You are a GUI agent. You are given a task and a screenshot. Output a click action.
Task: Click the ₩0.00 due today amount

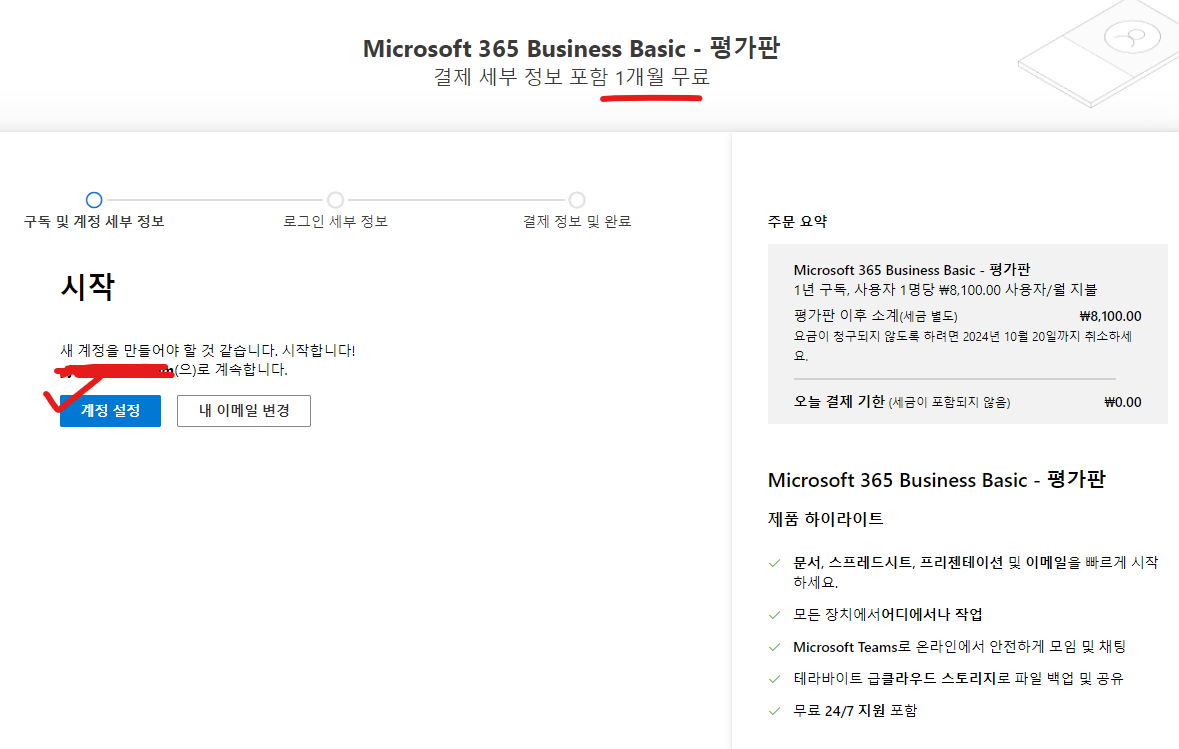[x=1123, y=402]
